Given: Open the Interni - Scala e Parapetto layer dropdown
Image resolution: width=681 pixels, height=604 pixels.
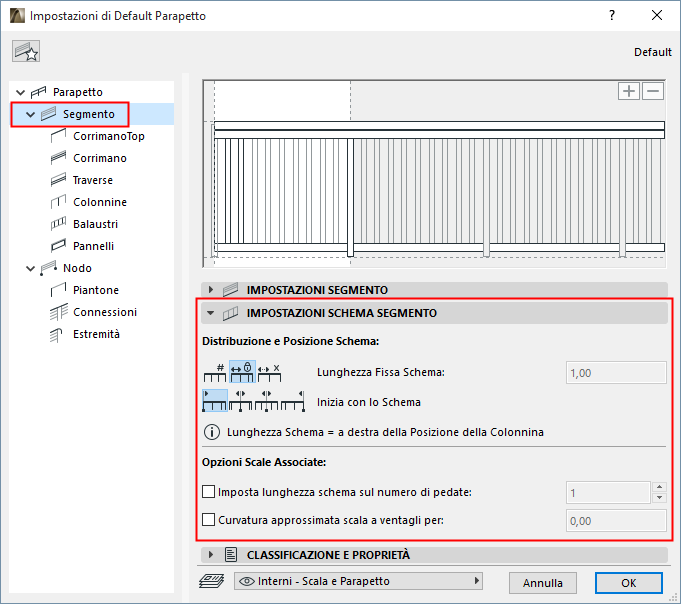Looking at the screenshot, I should click(358, 581).
